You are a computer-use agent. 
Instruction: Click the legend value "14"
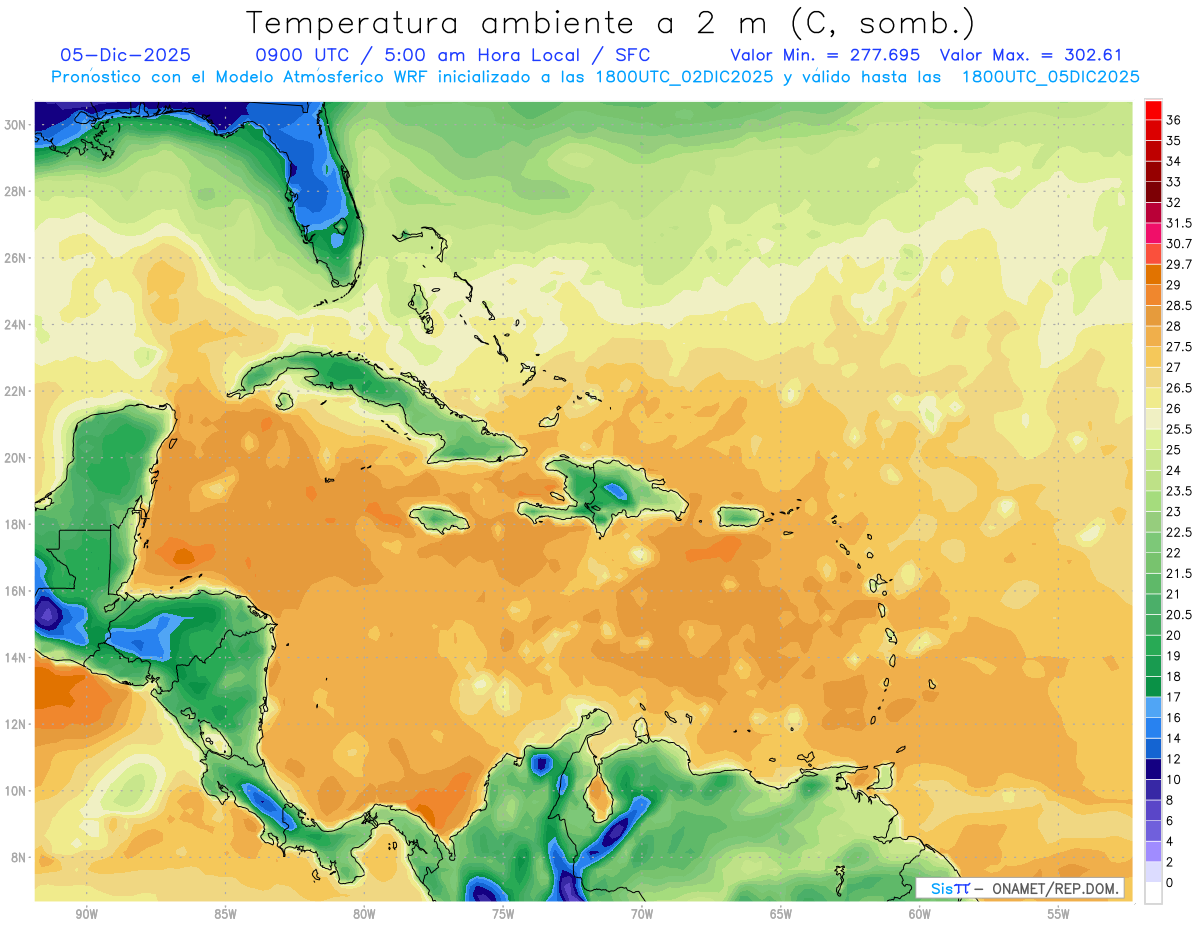pos(1174,738)
